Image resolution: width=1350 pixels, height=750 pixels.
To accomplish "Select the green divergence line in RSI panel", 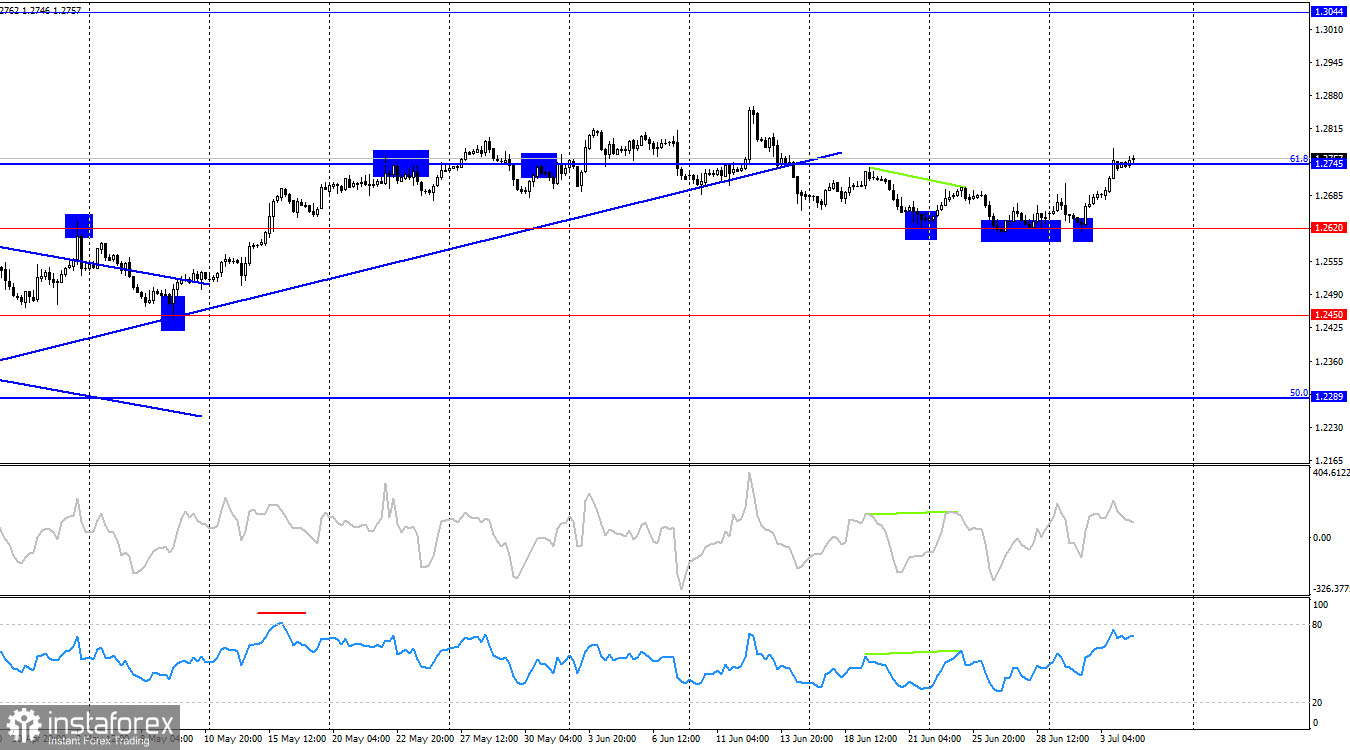I will pyautogui.click(x=912, y=652).
